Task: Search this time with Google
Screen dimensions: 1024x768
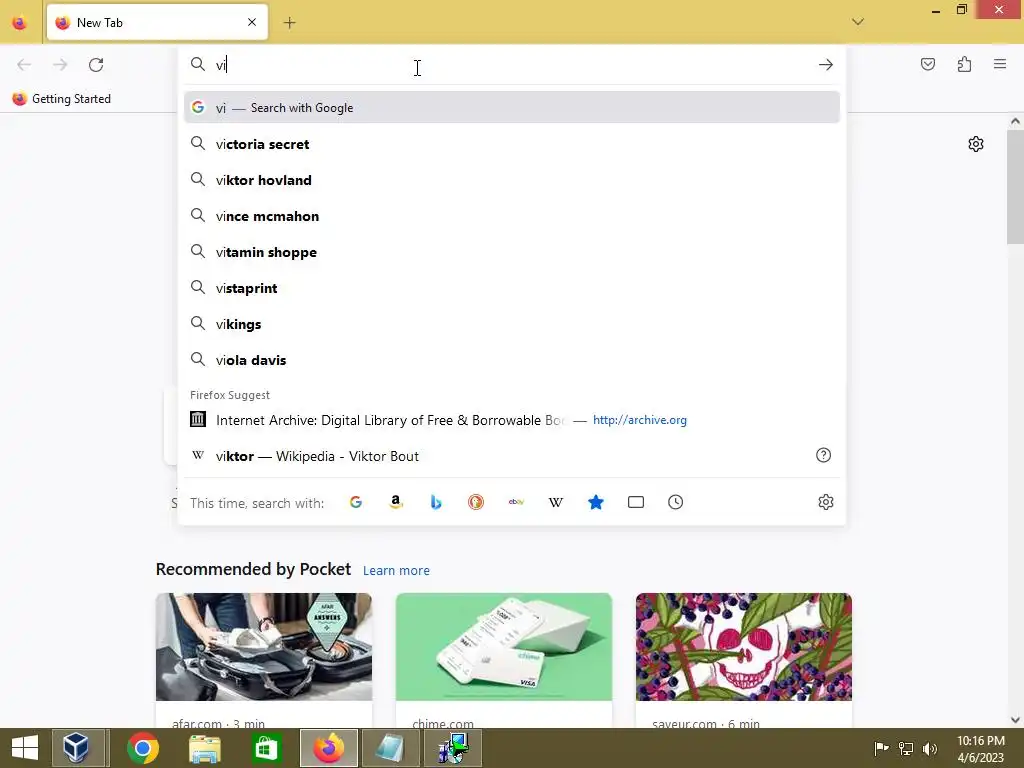Action: (356, 502)
